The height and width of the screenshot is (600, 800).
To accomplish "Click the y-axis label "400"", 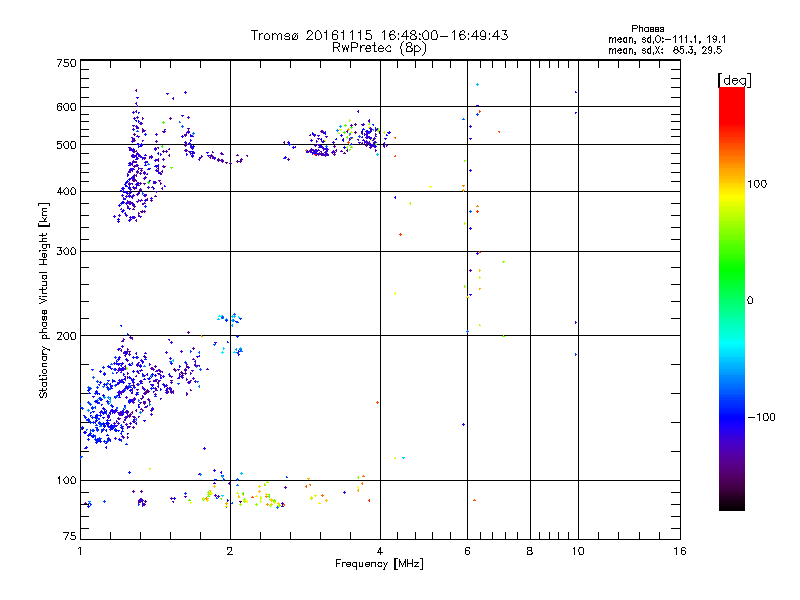I will (67, 192).
